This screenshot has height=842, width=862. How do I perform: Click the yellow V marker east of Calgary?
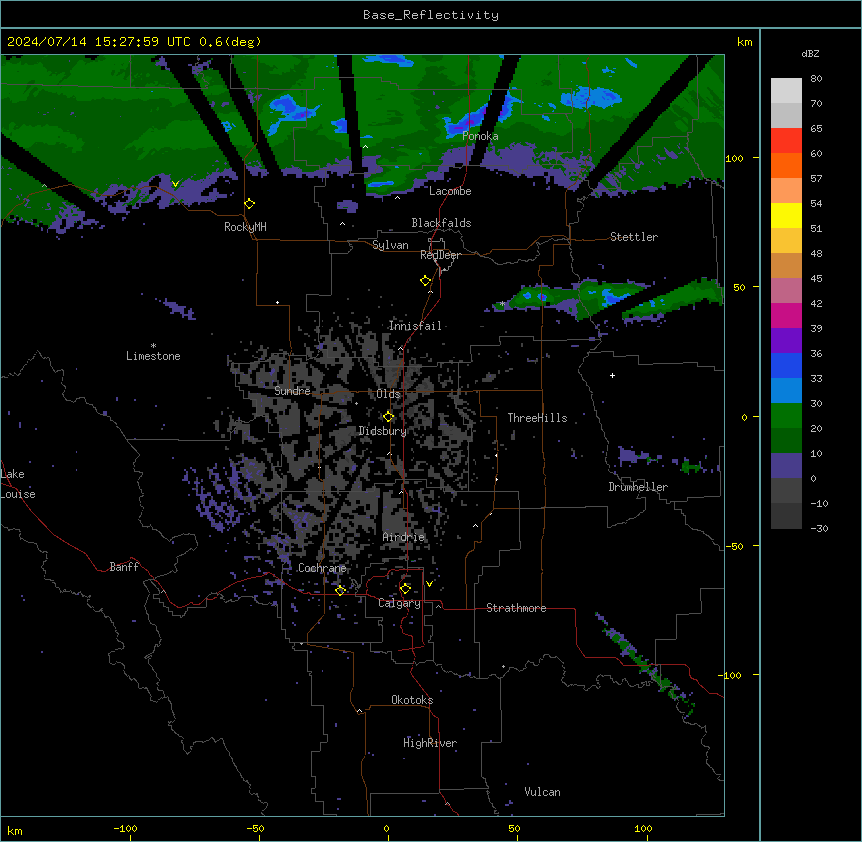pyautogui.click(x=429, y=584)
